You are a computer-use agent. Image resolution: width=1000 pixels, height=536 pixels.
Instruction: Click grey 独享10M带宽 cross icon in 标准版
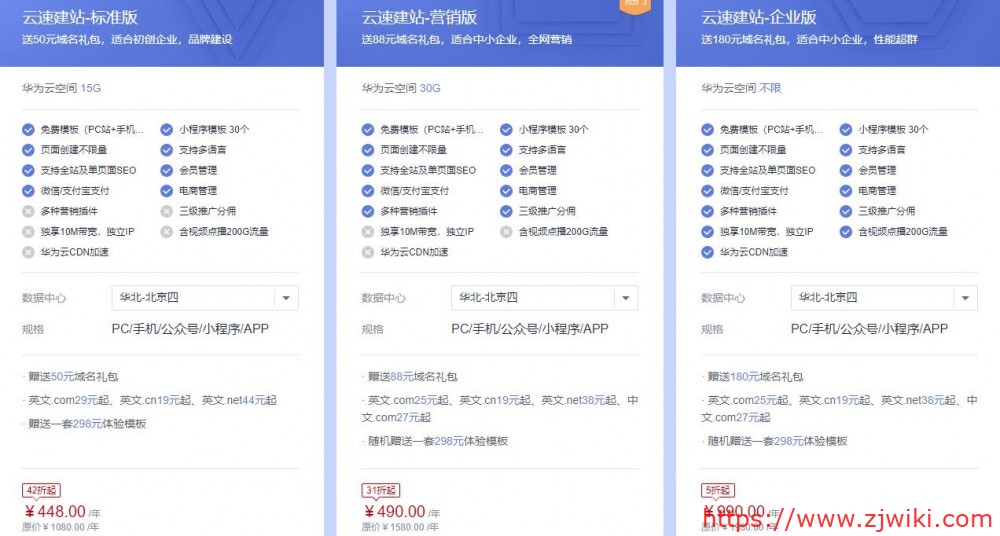pyautogui.click(x=28, y=232)
